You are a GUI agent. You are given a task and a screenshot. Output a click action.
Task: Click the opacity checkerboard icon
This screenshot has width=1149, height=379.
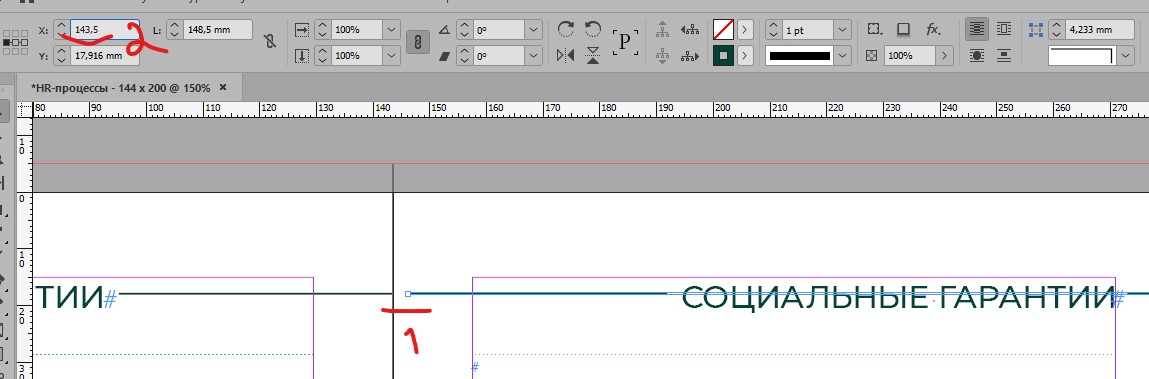[x=871, y=56]
